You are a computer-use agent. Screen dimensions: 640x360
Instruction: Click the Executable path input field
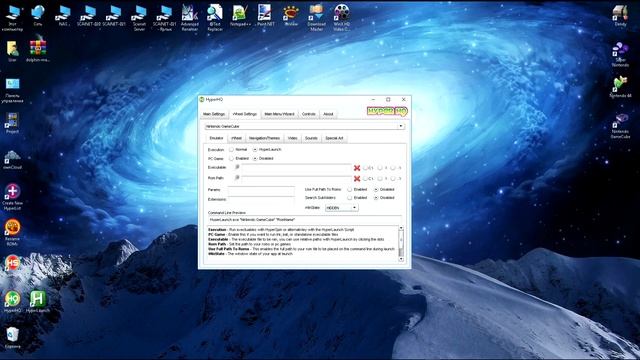tap(296, 167)
